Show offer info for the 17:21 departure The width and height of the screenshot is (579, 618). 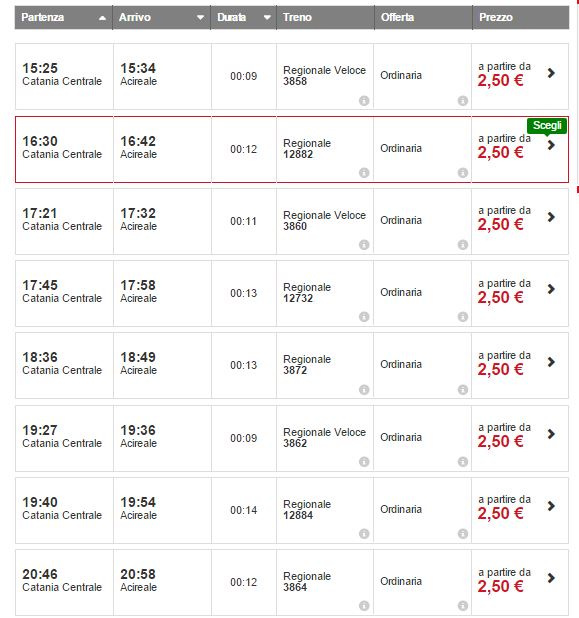463,245
